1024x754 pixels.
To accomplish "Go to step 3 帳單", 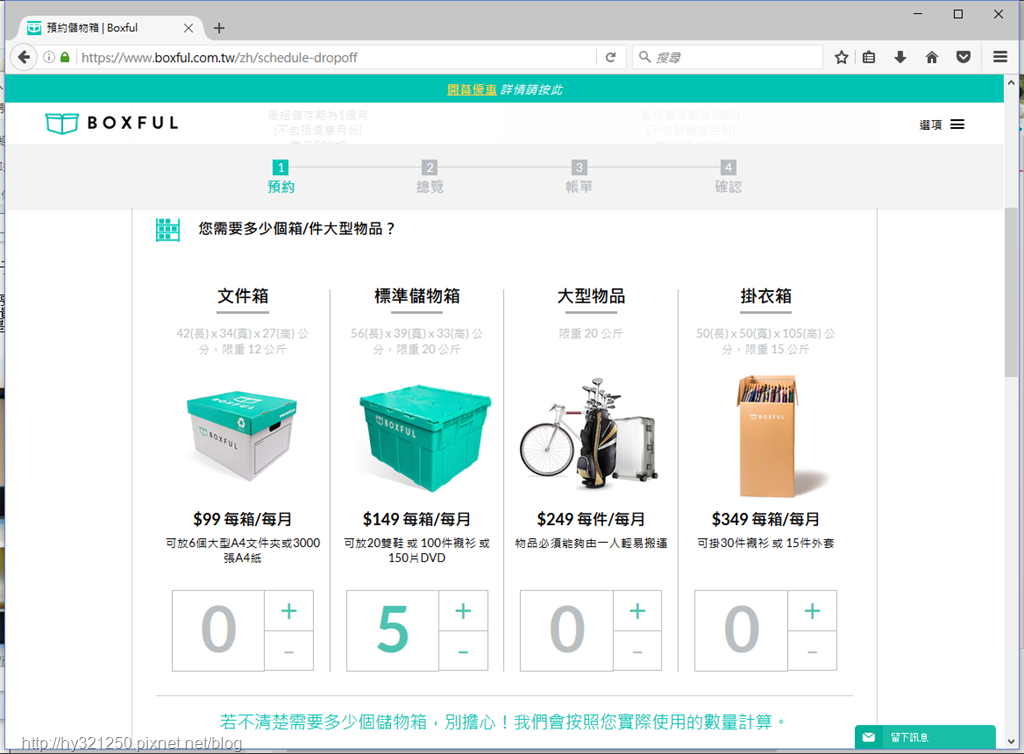I will (x=579, y=177).
